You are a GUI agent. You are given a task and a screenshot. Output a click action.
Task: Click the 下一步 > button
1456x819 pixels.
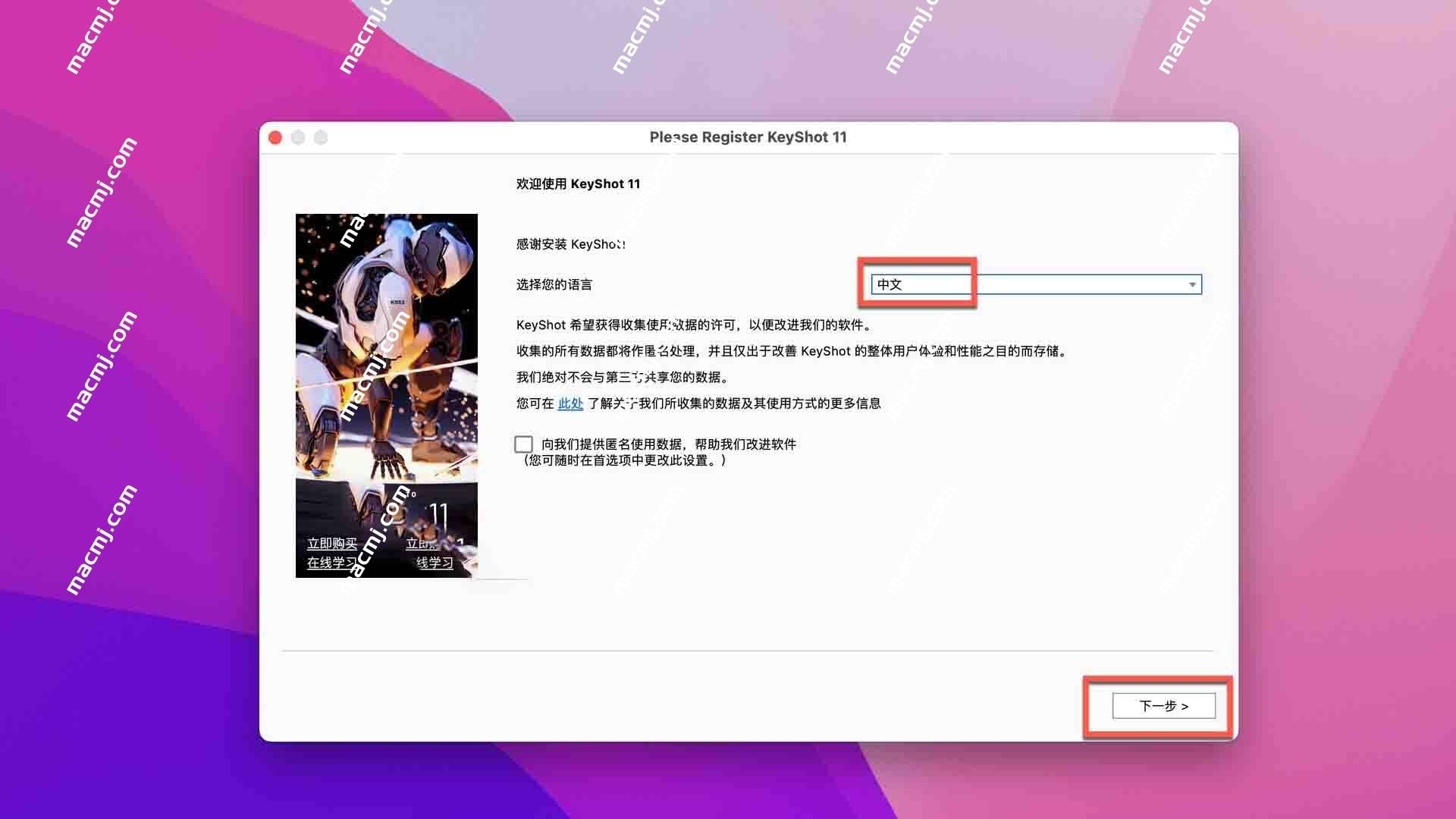point(1163,706)
